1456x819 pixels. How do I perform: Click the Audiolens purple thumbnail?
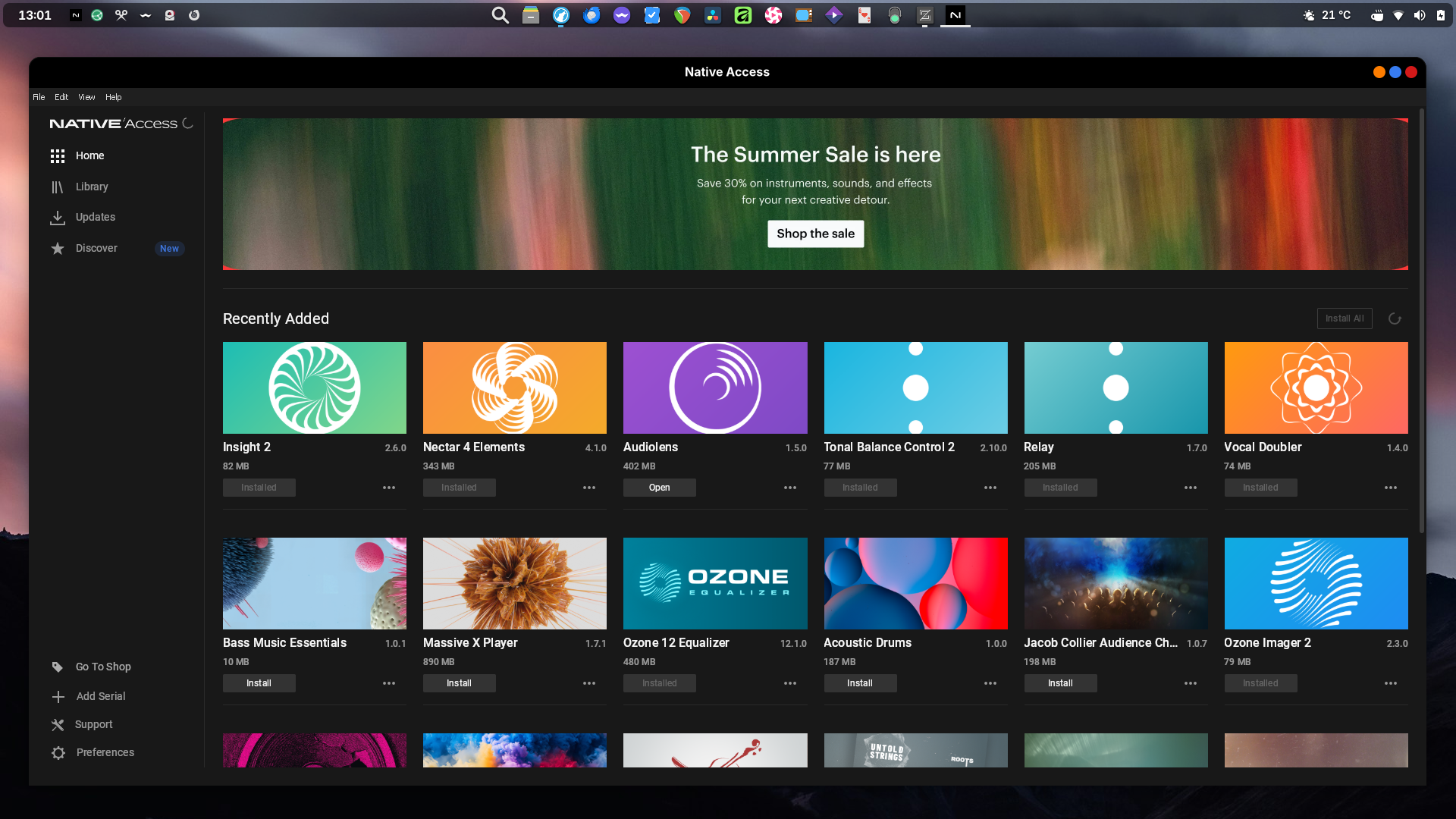pos(715,388)
